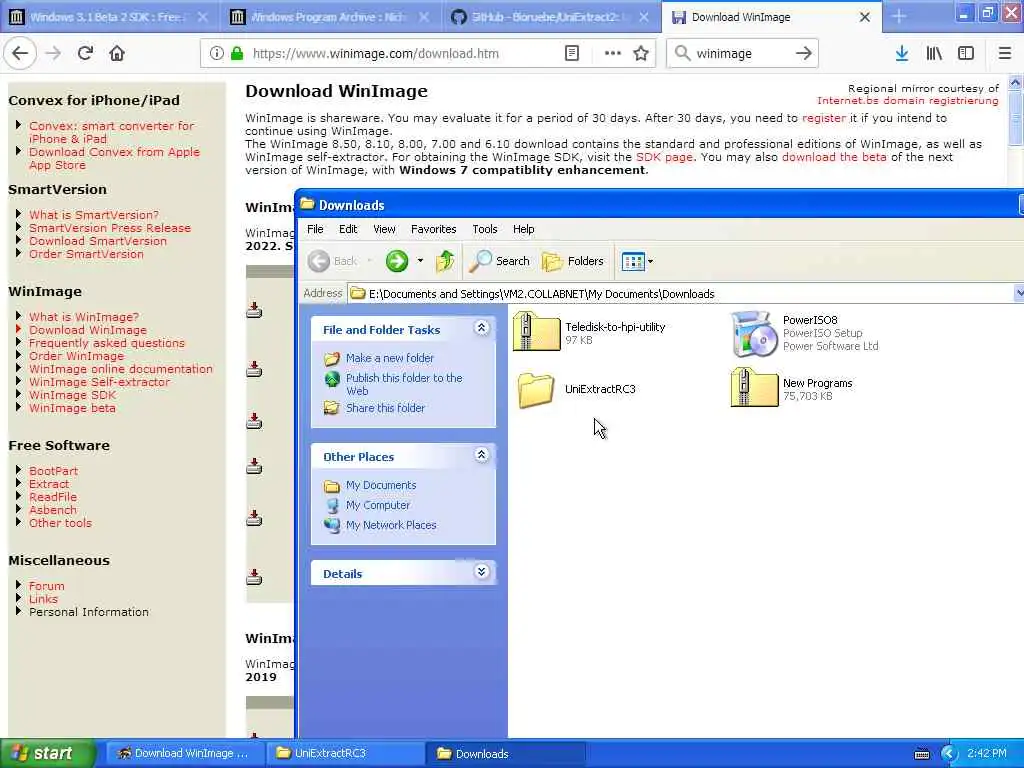The height and width of the screenshot is (768, 1024).
Task: Switch to Download WinImage taskbar button
Action: (185, 753)
